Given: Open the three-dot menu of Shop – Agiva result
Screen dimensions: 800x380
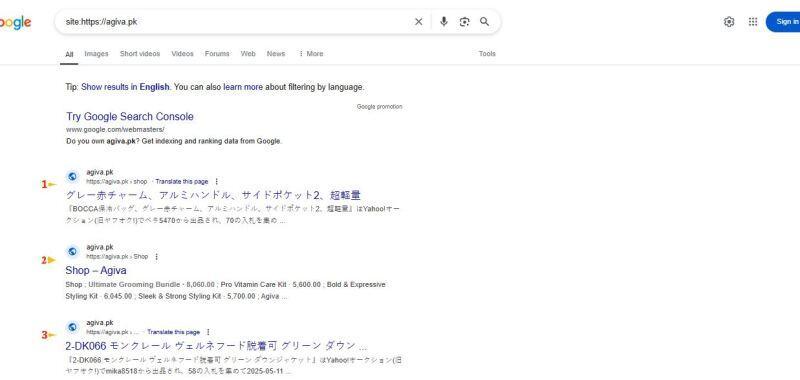Looking at the screenshot, I should tap(156, 257).
